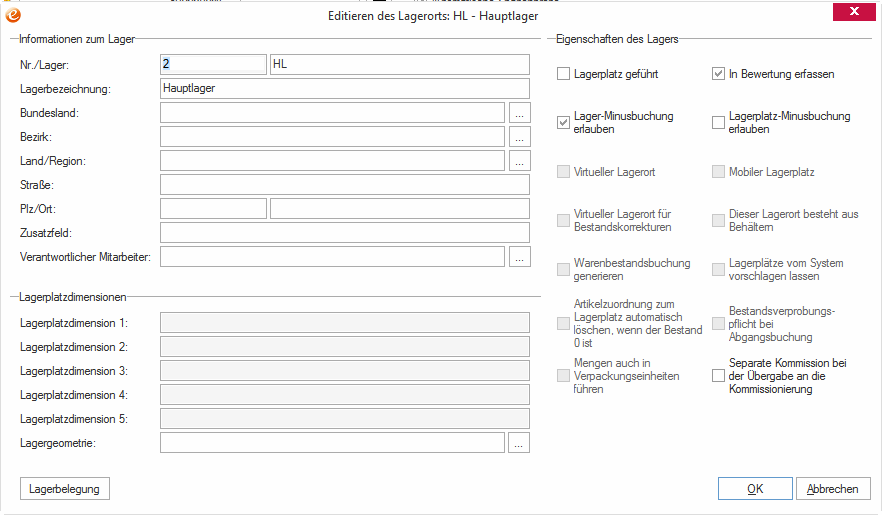Enable Separate Kommission bei der Übergabe checkbox
882x515 pixels.
718,376
